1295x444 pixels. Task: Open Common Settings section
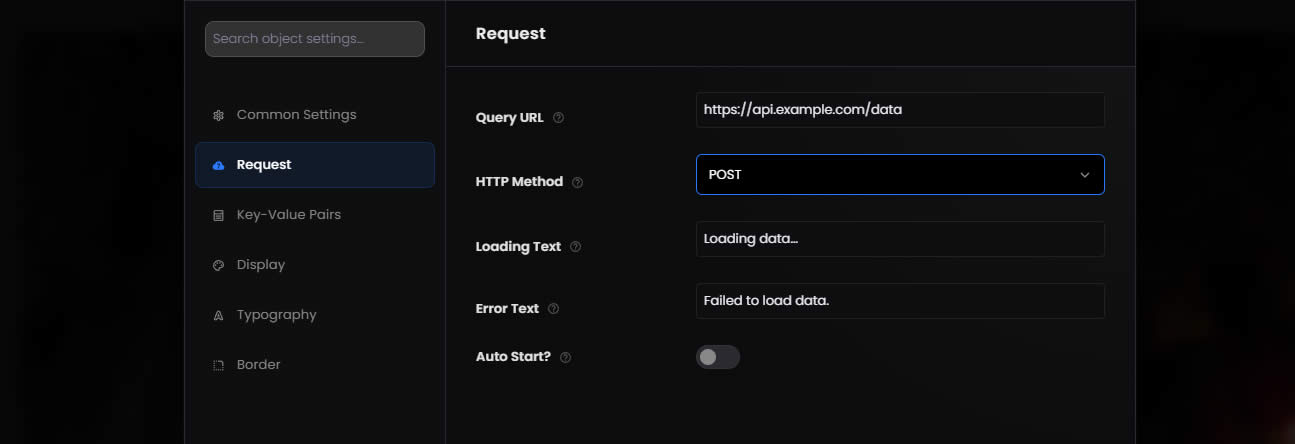[315, 115]
